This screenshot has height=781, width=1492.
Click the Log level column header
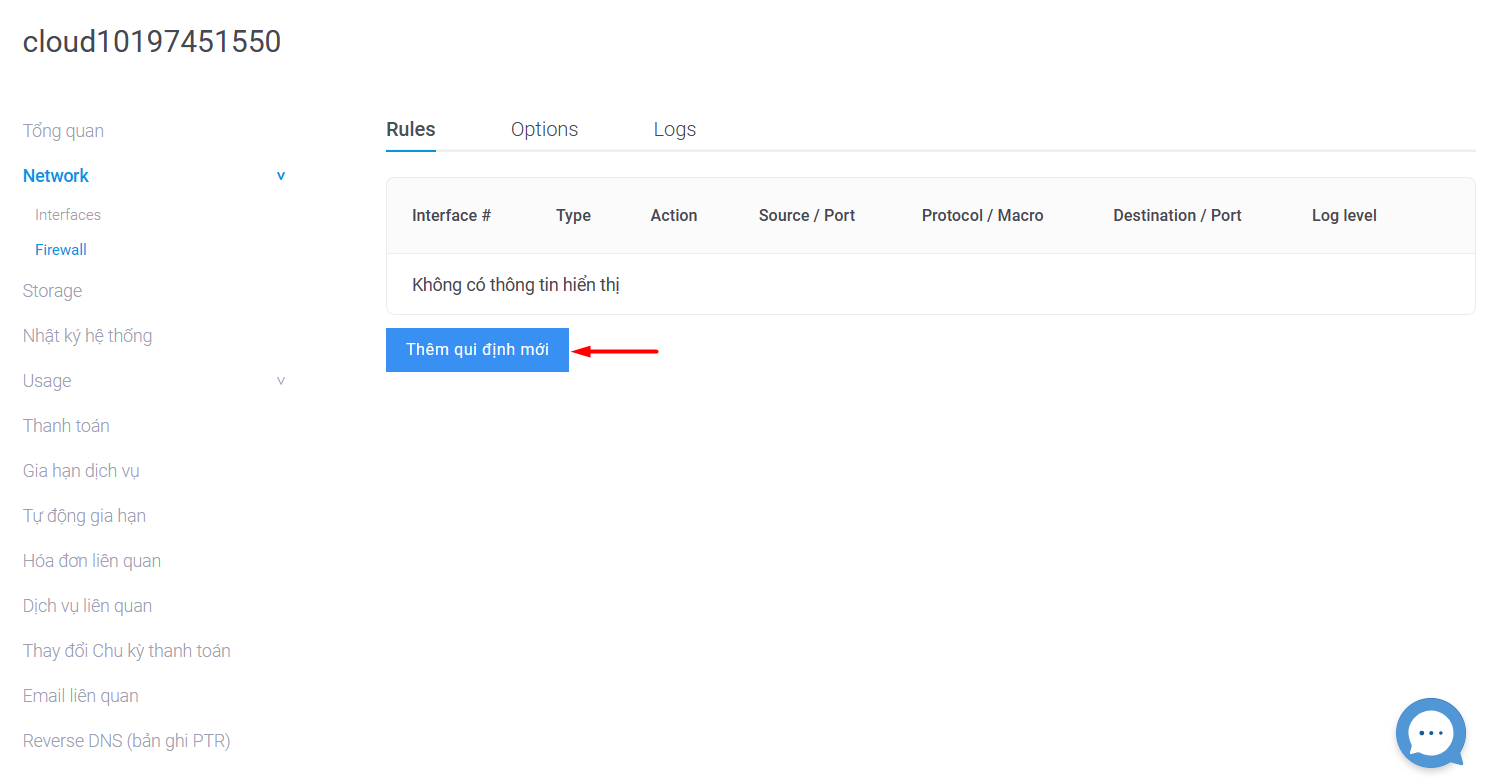pyautogui.click(x=1344, y=216)
